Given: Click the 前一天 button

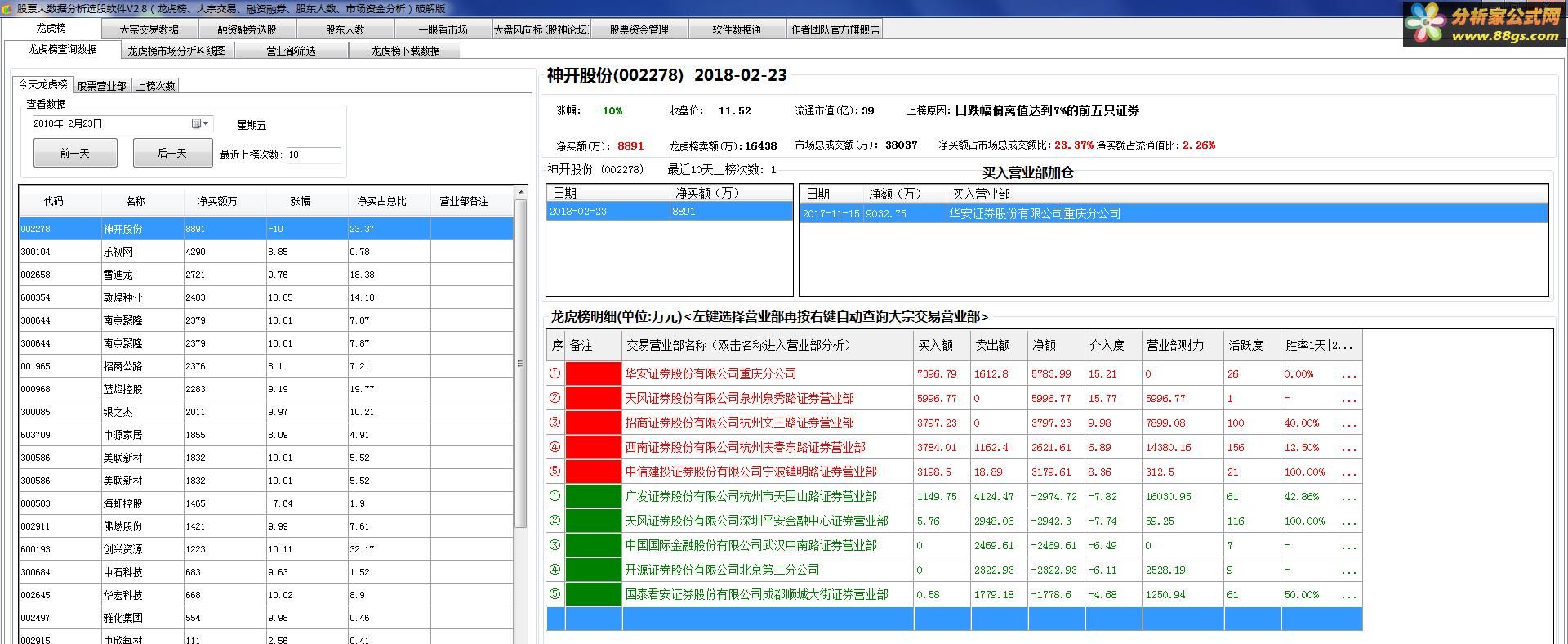Looking at the screenshot, I should point(75,153).
